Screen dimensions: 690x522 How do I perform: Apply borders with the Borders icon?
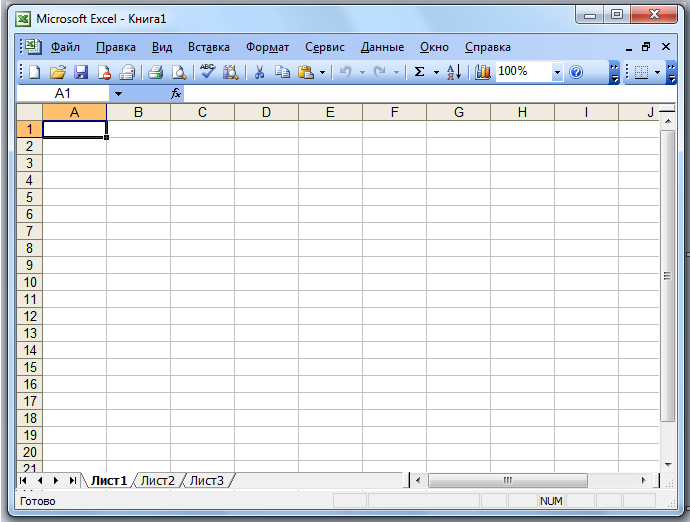point(641,72)
